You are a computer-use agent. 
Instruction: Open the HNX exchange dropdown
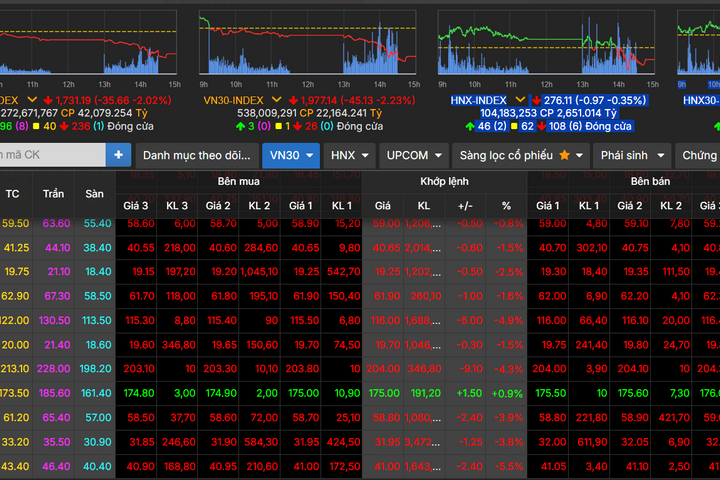(x=349, y=155)
